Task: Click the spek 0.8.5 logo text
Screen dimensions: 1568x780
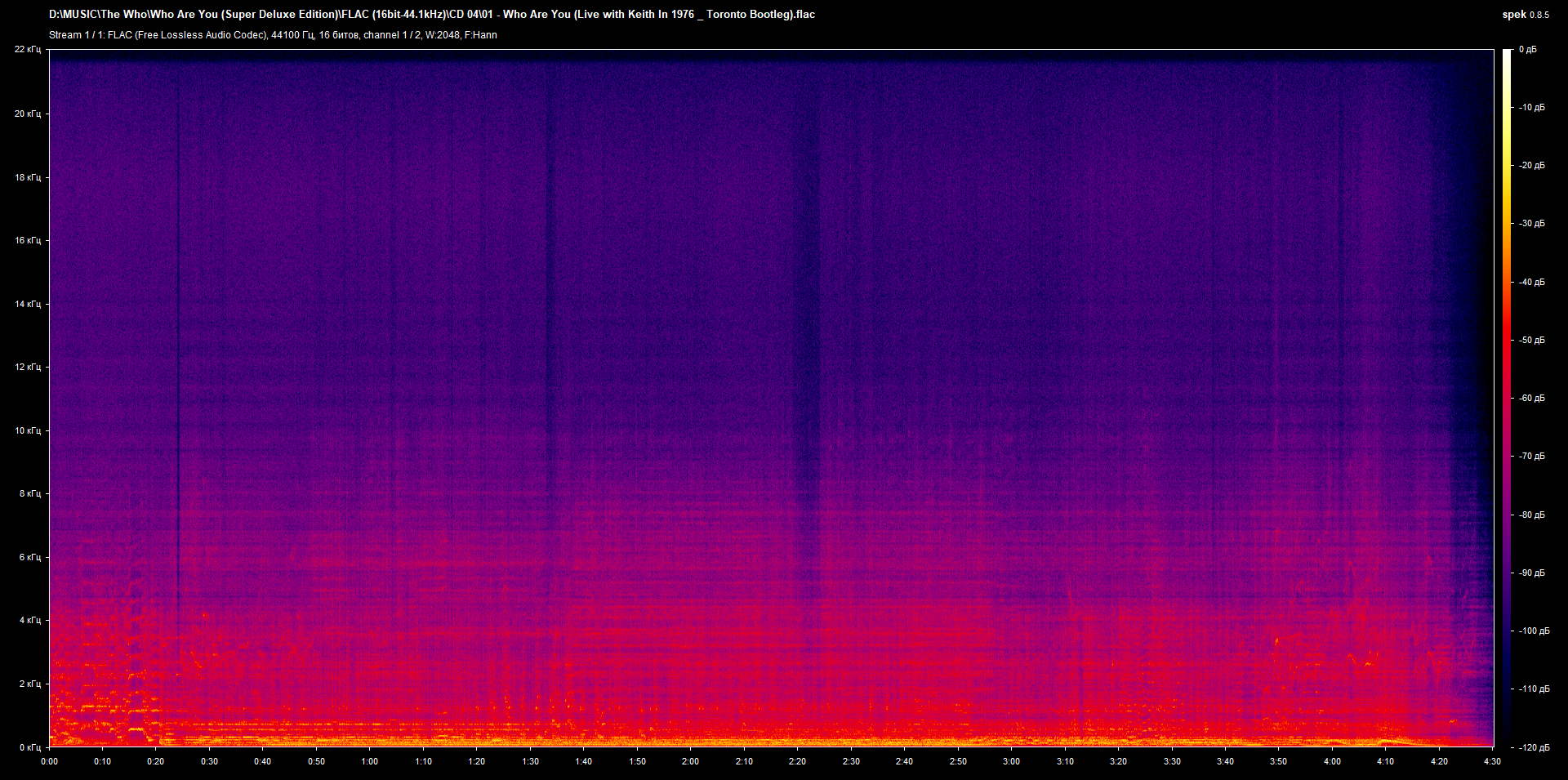Action: tap(1525, 14)
